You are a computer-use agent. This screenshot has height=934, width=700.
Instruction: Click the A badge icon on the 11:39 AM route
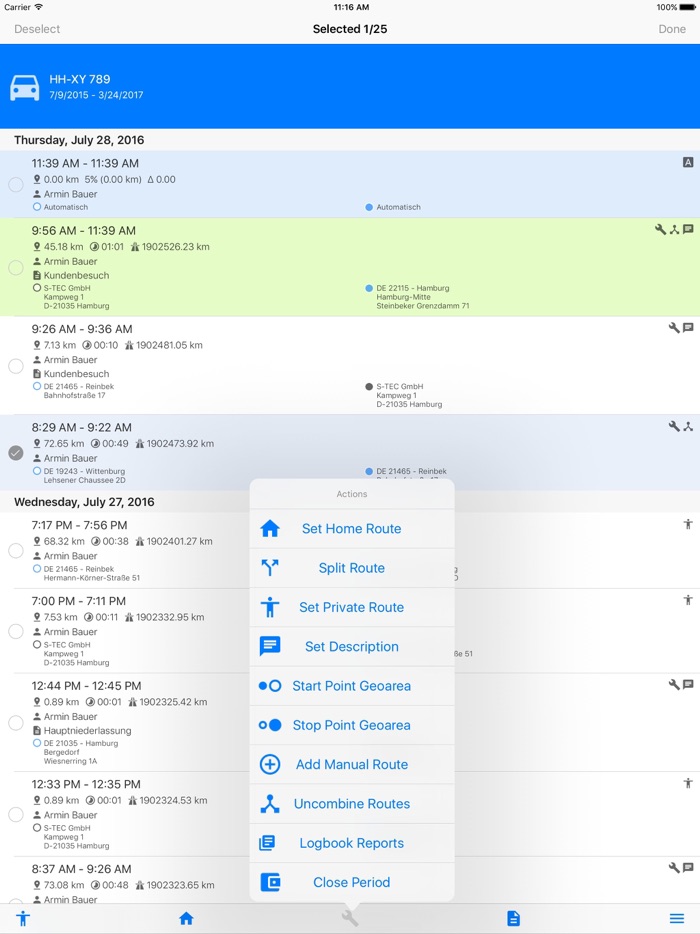[687, 162]
